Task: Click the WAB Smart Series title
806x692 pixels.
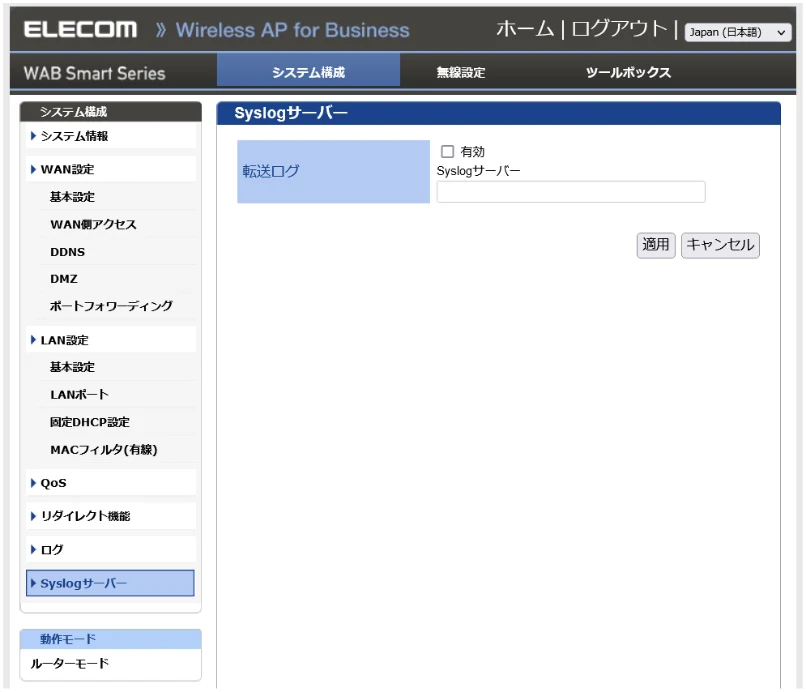Action: point(95,73)
